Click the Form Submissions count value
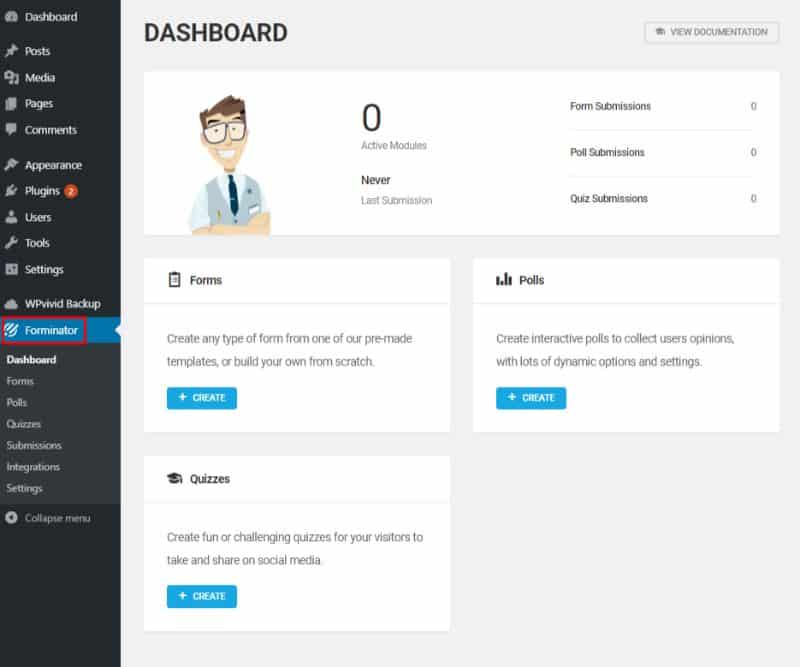Viewport: 800px width, 667px height. pyautogui.click(x=754, y=106)
